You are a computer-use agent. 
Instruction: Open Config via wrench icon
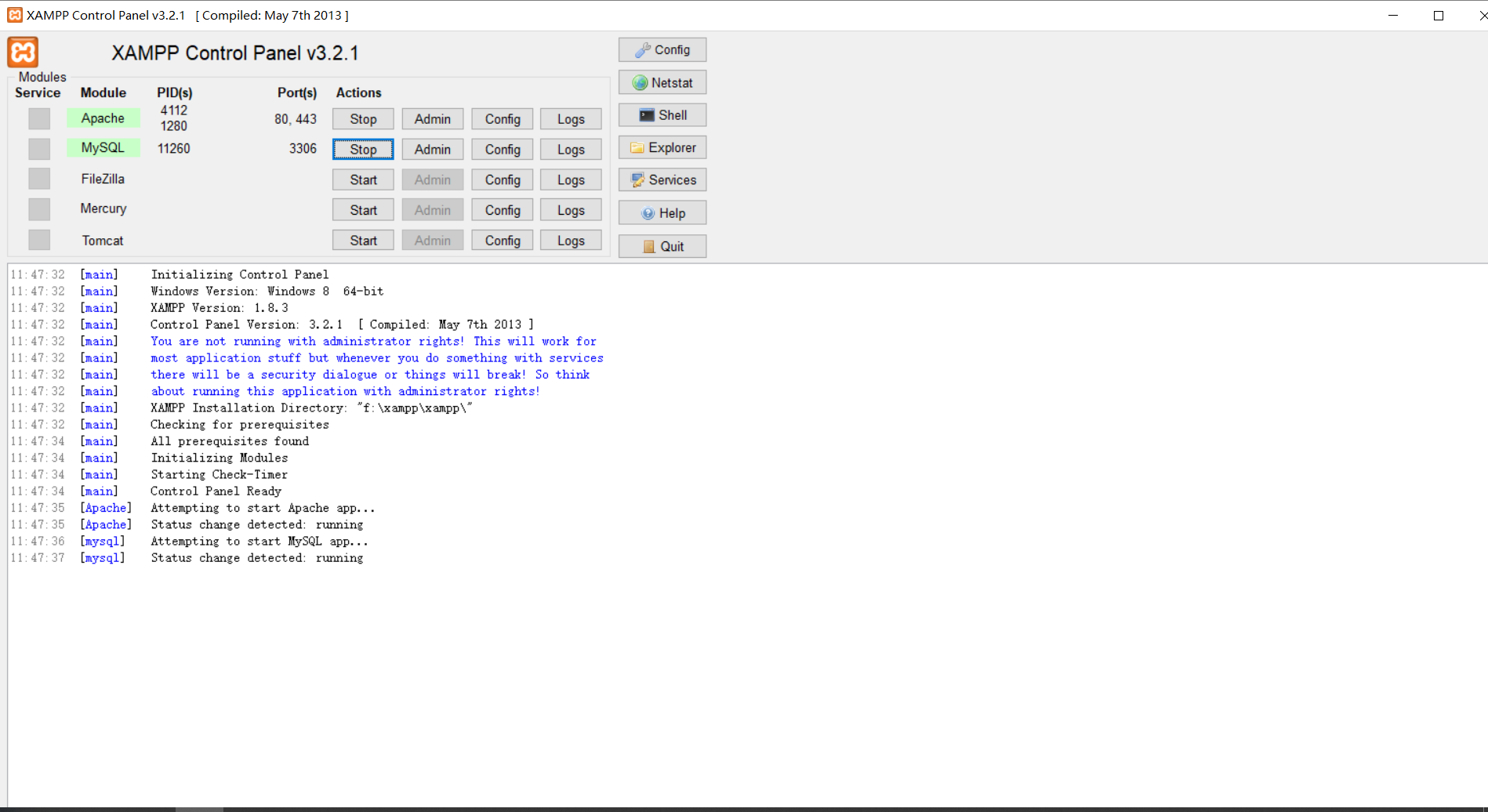[662, 49]
